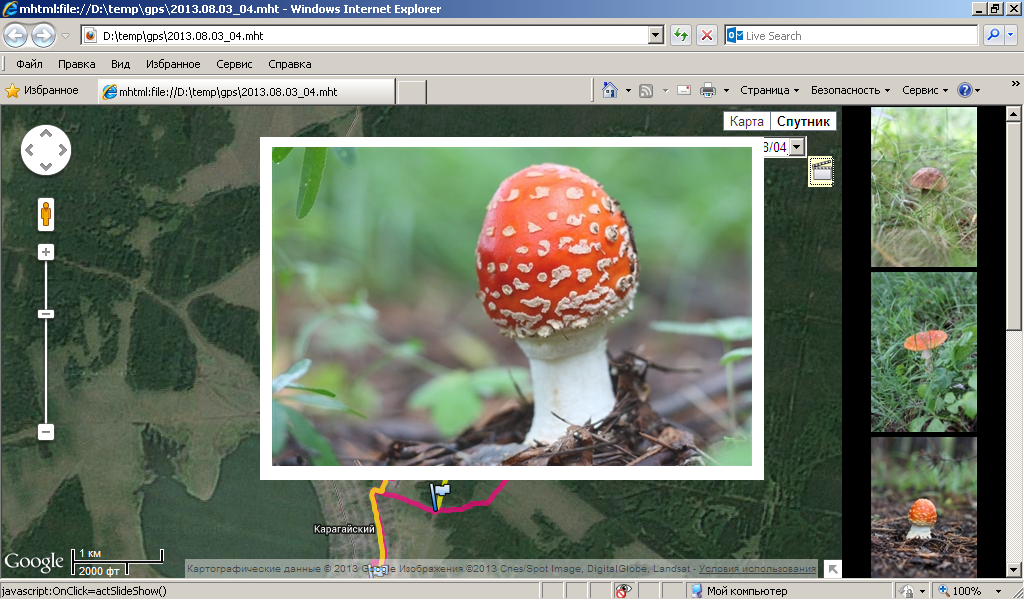Image resolution: width=1024 pixels, height=600 pixels.
Task: Click the green Refresh arrows button
Action: pyautogui.click(x=680, y=36)
